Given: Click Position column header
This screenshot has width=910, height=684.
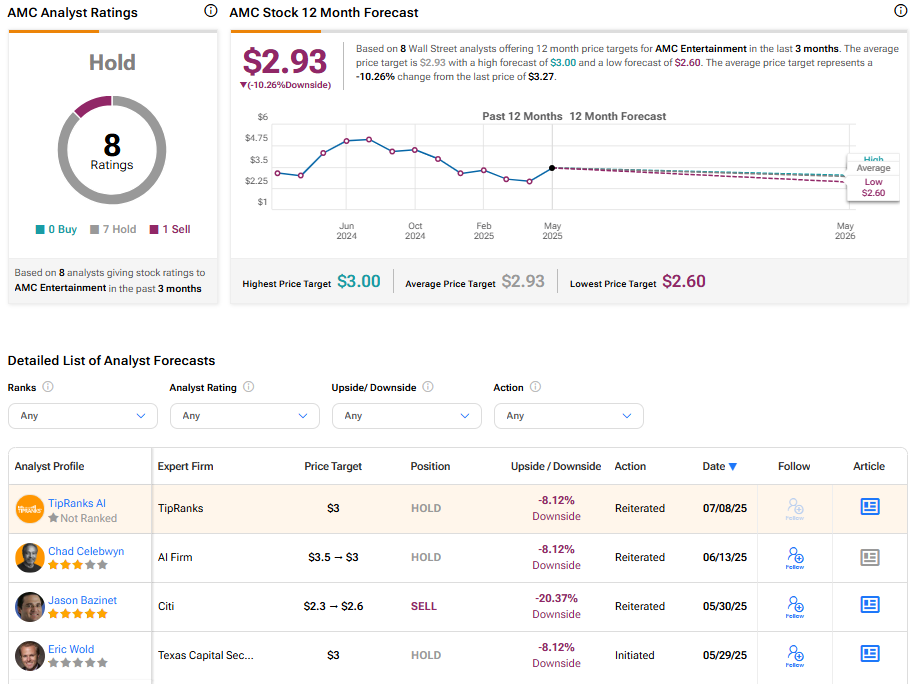Looking at the screenshot, I should click(x=430, y=466).
